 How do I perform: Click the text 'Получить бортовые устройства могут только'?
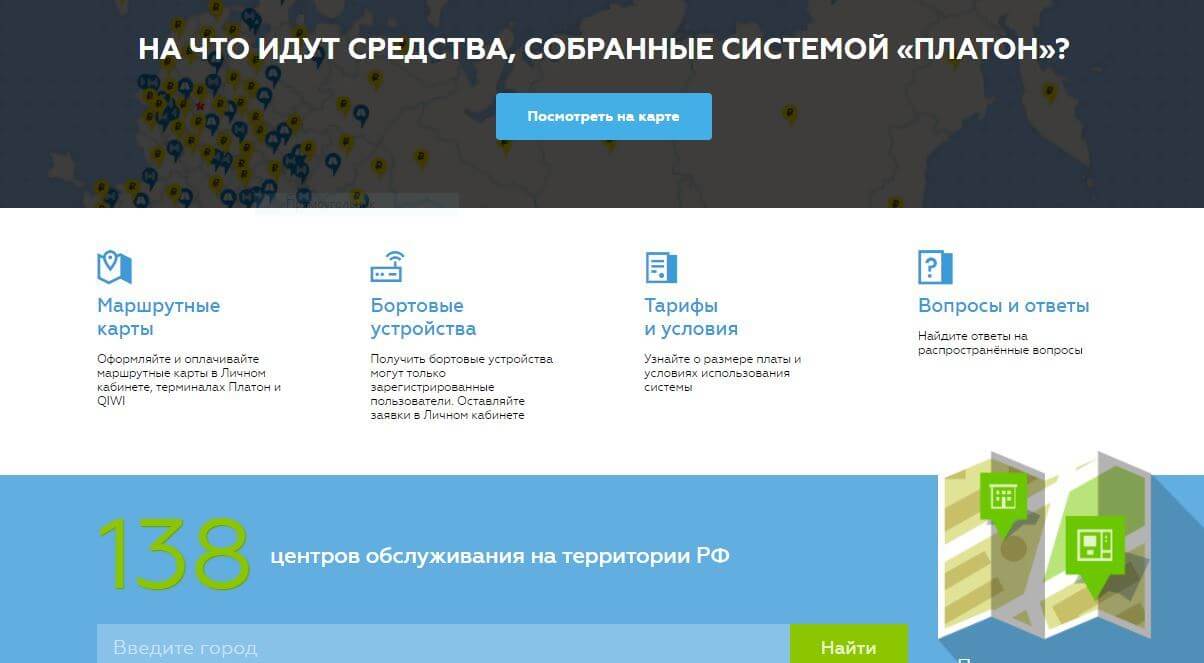[x=461, y=366]
